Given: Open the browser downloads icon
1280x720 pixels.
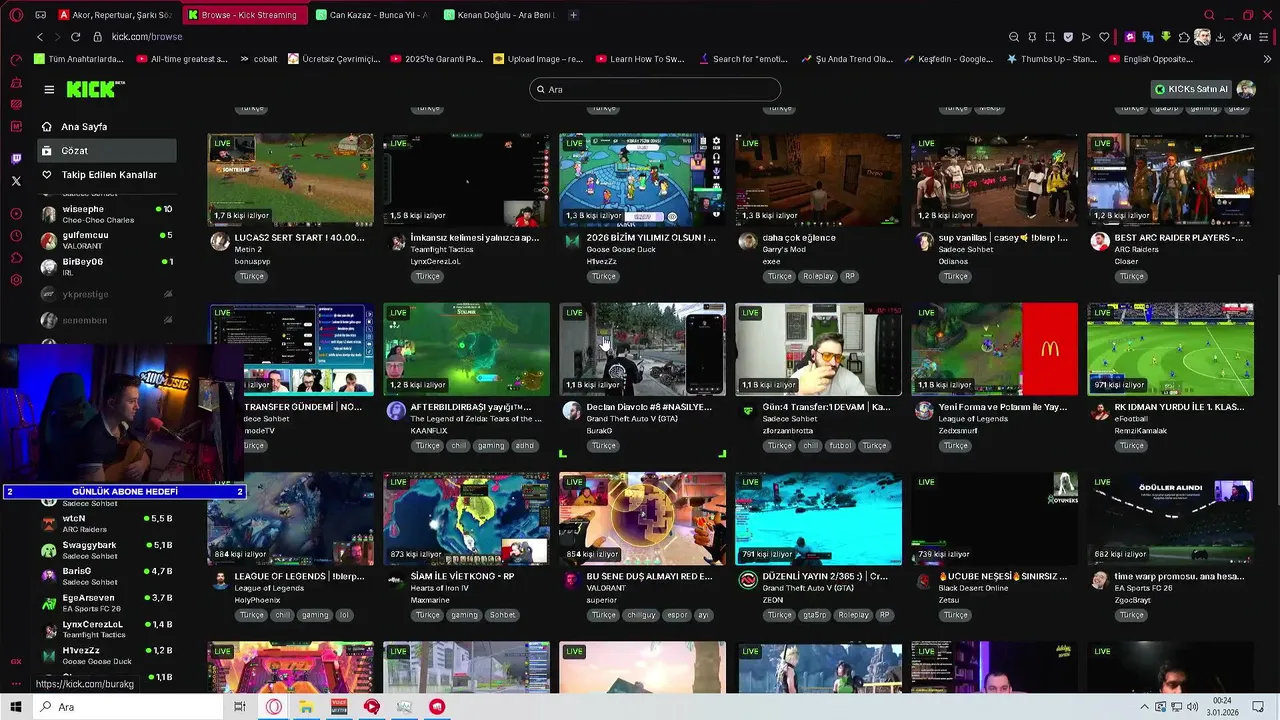Looking at the screenshot, I should click(x=1220, y=37).
